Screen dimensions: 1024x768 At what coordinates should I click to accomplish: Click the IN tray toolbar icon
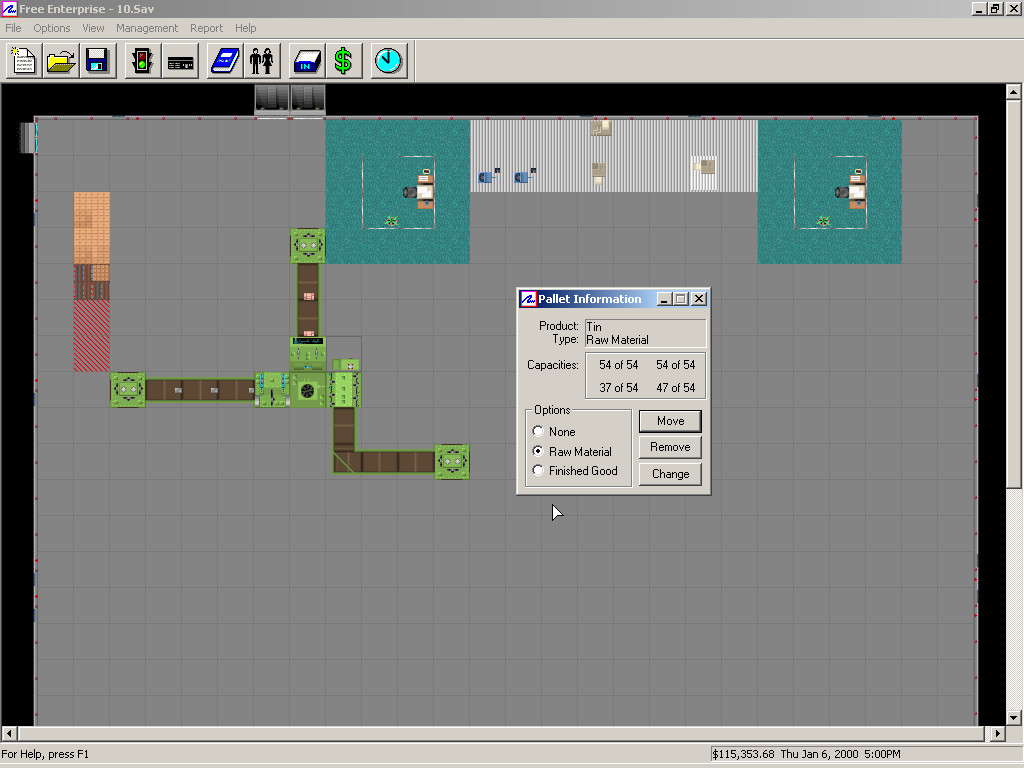[x=307, y=61]
